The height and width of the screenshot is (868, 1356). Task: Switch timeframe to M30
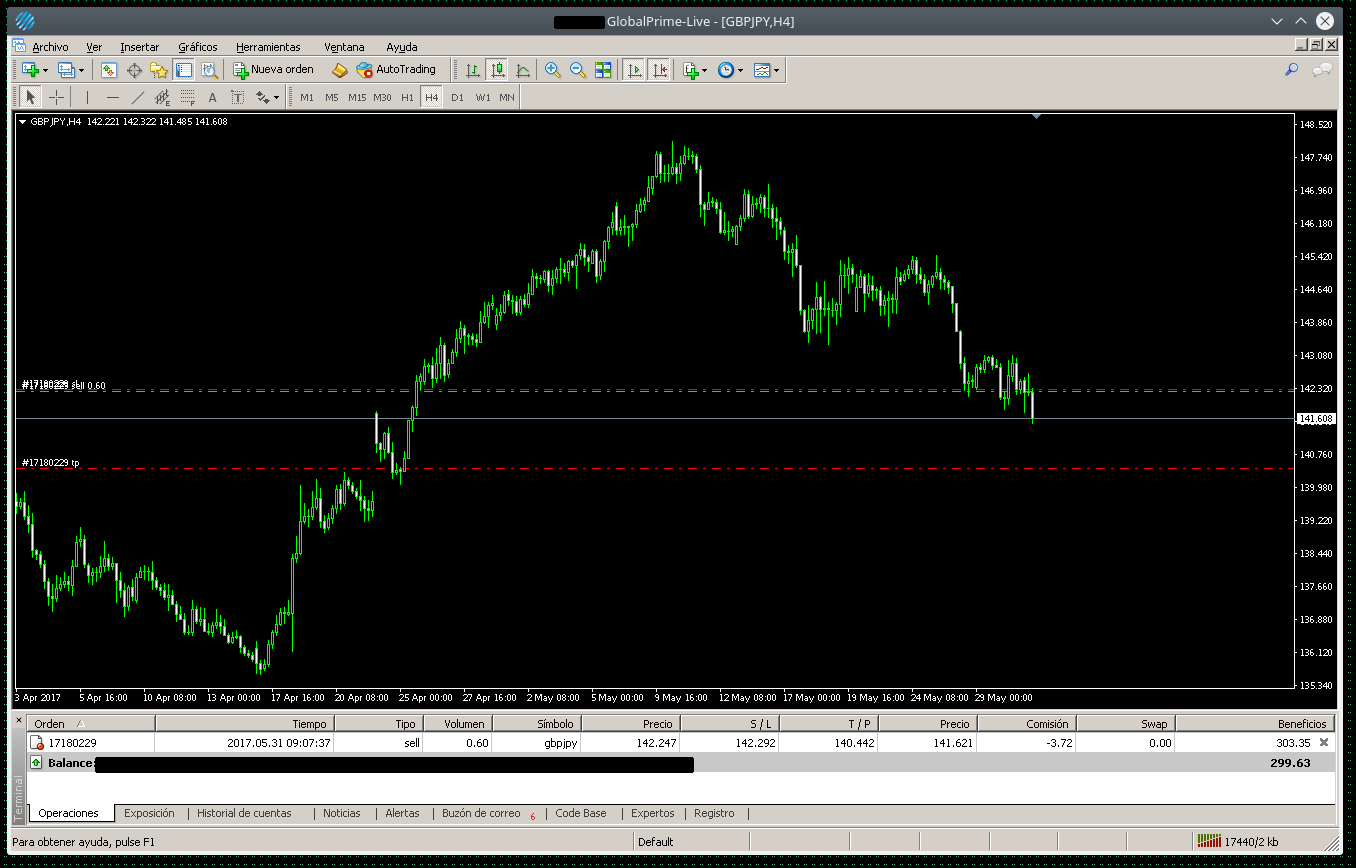[x=382, y=97]
